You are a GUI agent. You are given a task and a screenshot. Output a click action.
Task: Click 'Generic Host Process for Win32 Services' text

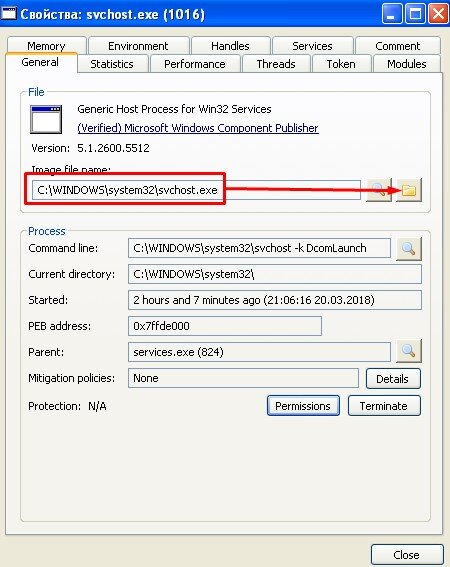174,109
